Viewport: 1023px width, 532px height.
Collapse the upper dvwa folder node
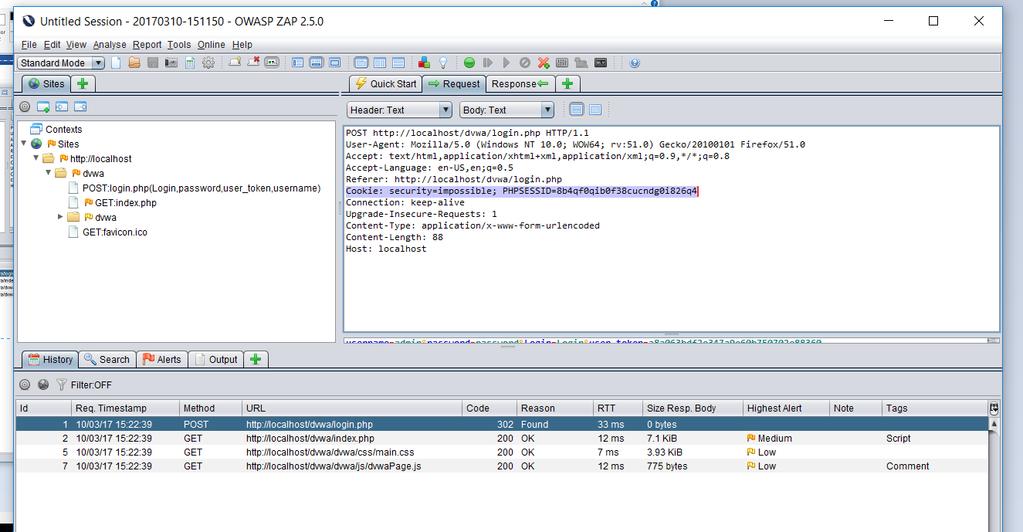click(48, 173)
